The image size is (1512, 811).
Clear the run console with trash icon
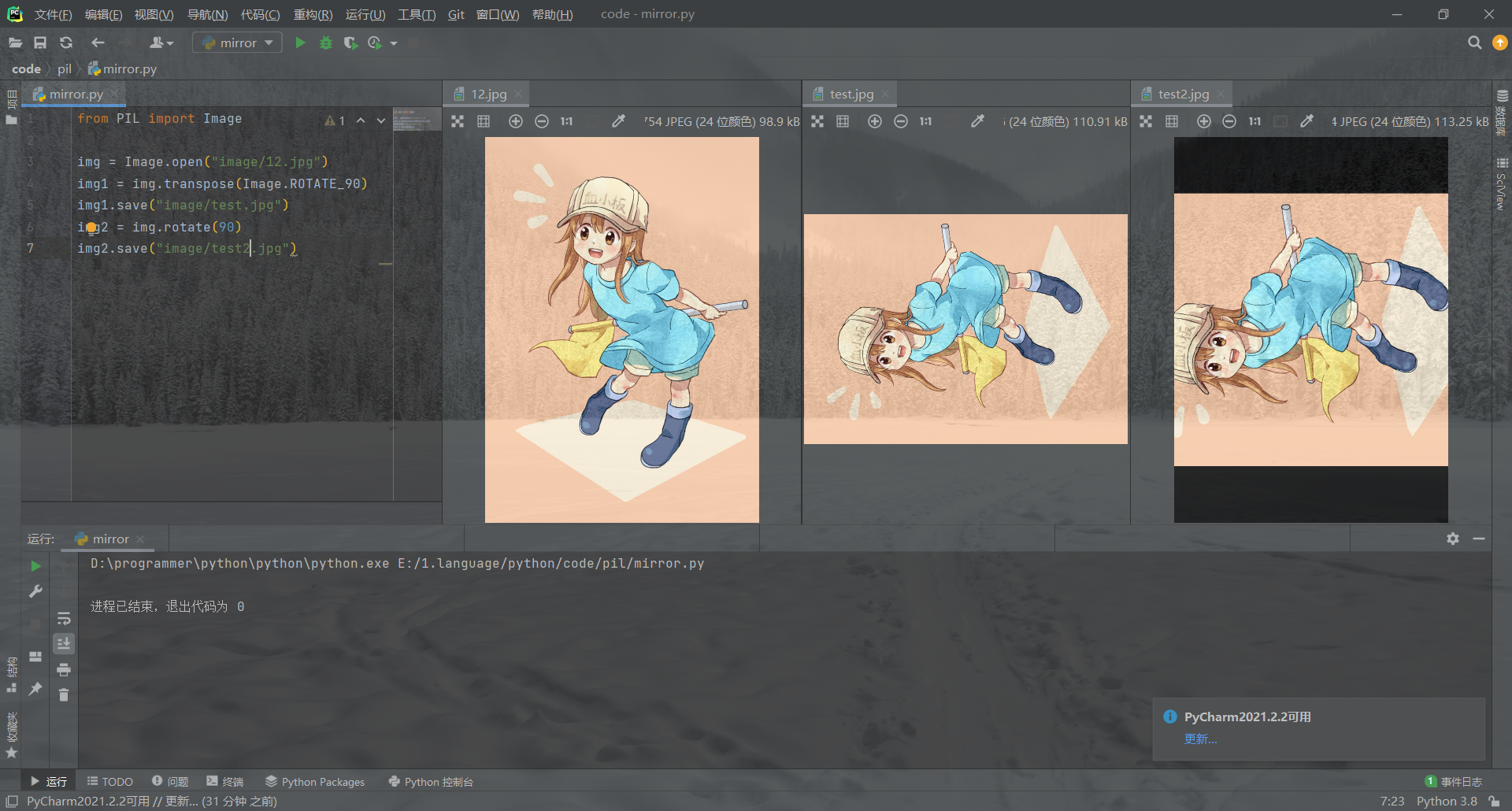(64, 694)
